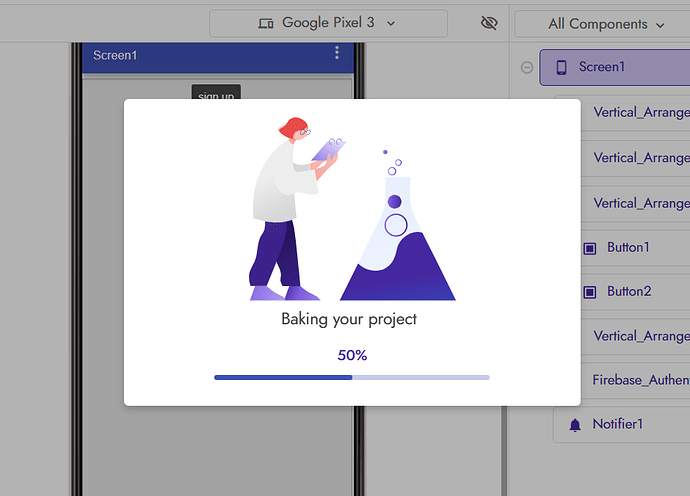
Task: Click the three-dot menu in the Screen1 title bar
Action: click(337, 53)
